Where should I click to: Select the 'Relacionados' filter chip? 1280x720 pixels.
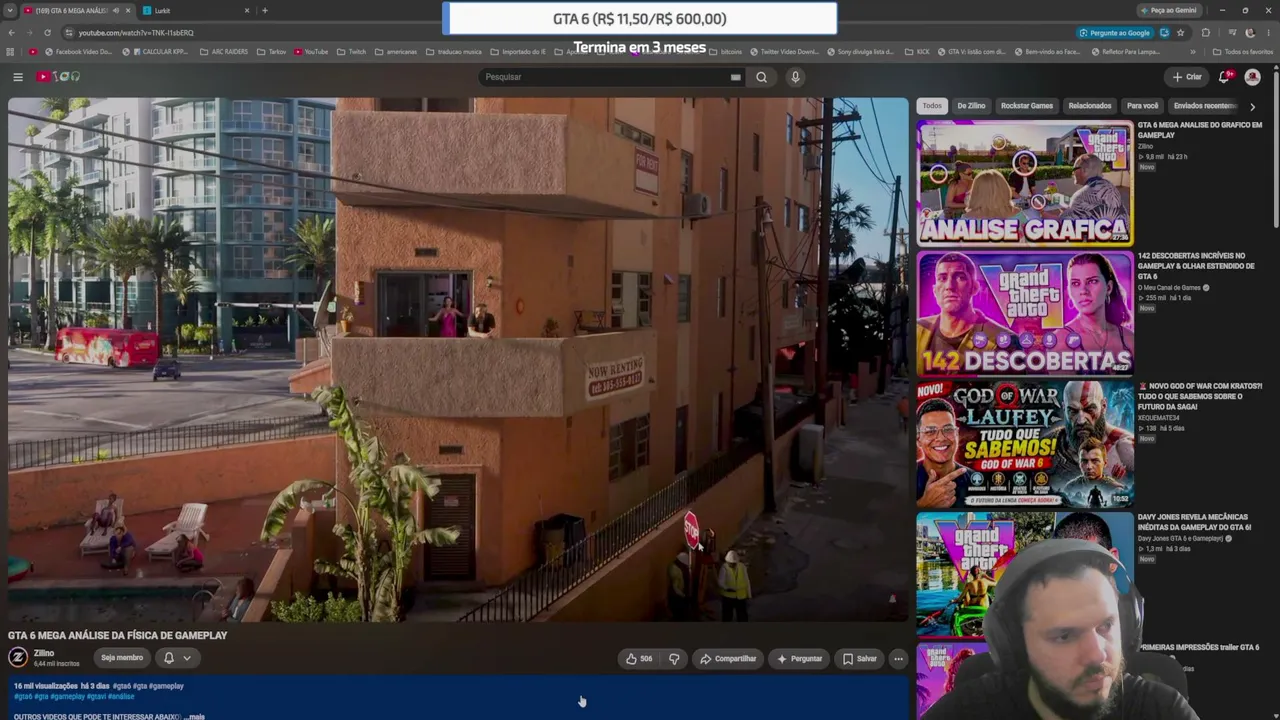(1090, 106)
